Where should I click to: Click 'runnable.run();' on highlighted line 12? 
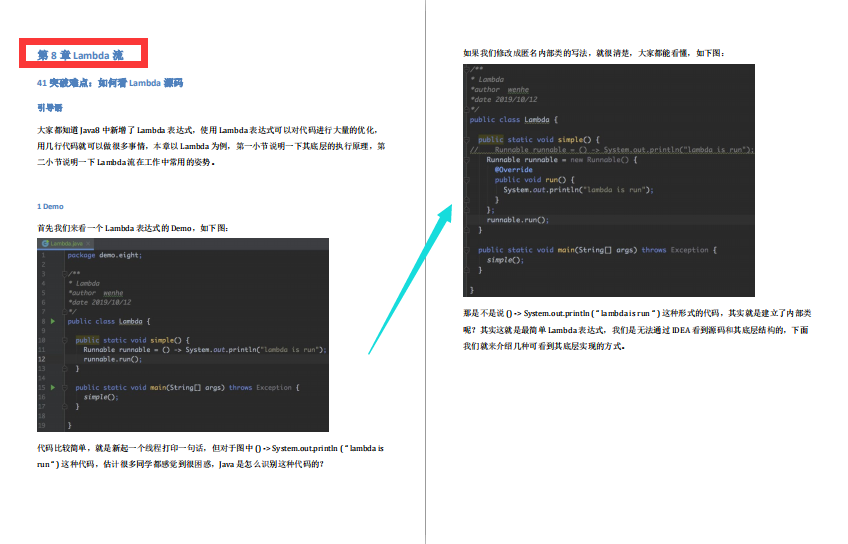pos(112,359)
